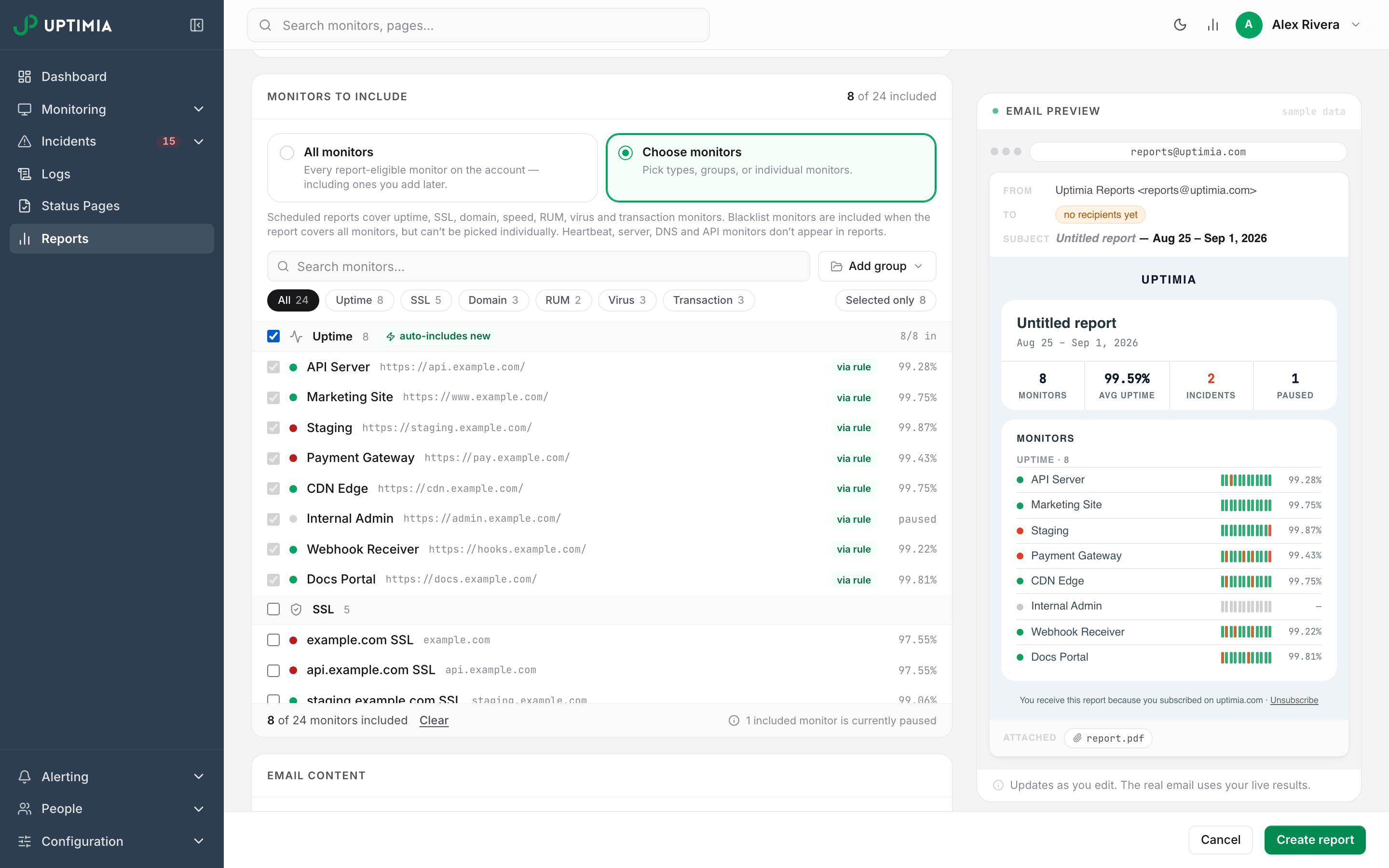Click the Uptimia logo
This screenshot has width=1389, height=868.
coord(63,25)
